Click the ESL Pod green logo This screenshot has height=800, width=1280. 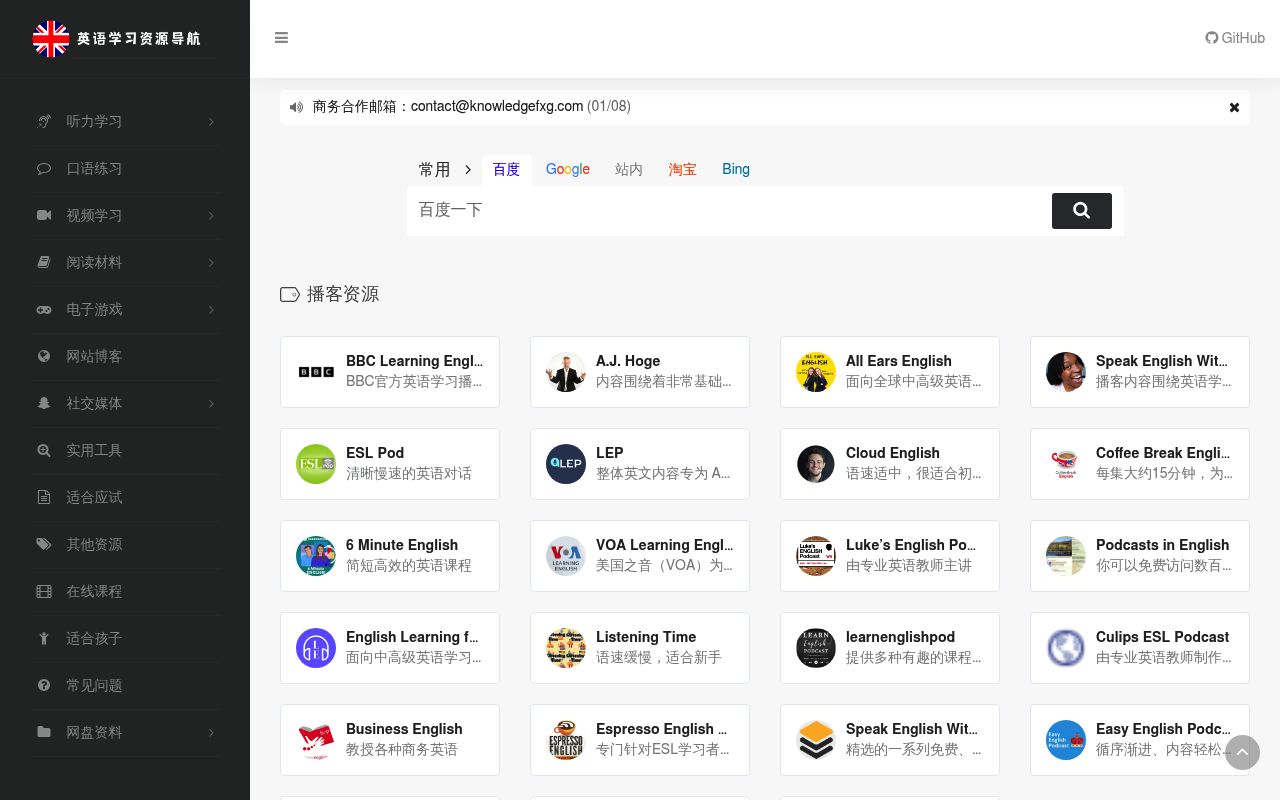(316, 464)
